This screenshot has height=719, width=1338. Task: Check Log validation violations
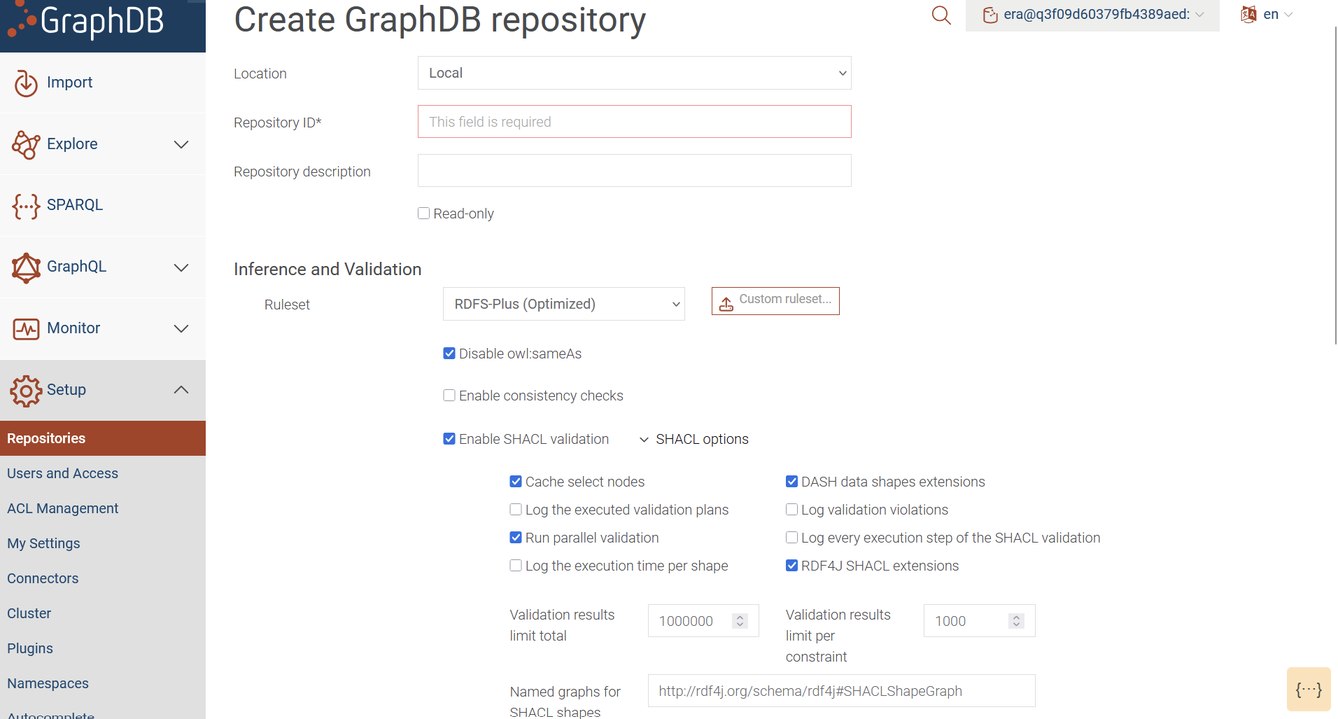[x=792, y=509]
